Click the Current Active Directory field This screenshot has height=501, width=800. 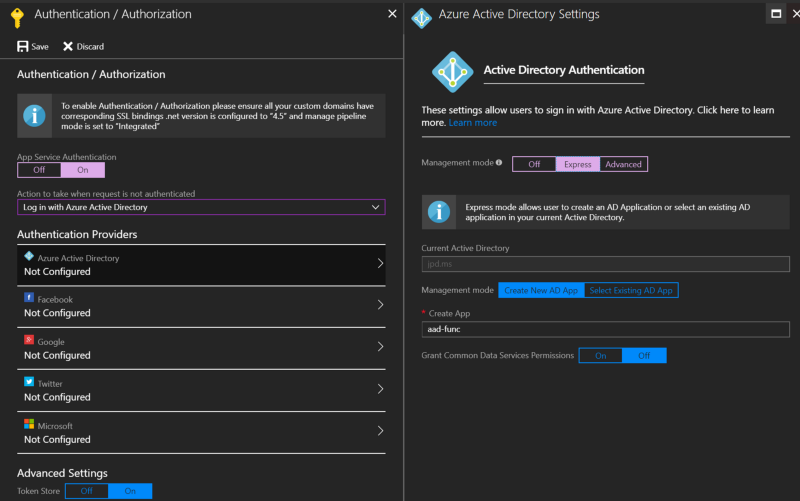(x=605, y=264)
